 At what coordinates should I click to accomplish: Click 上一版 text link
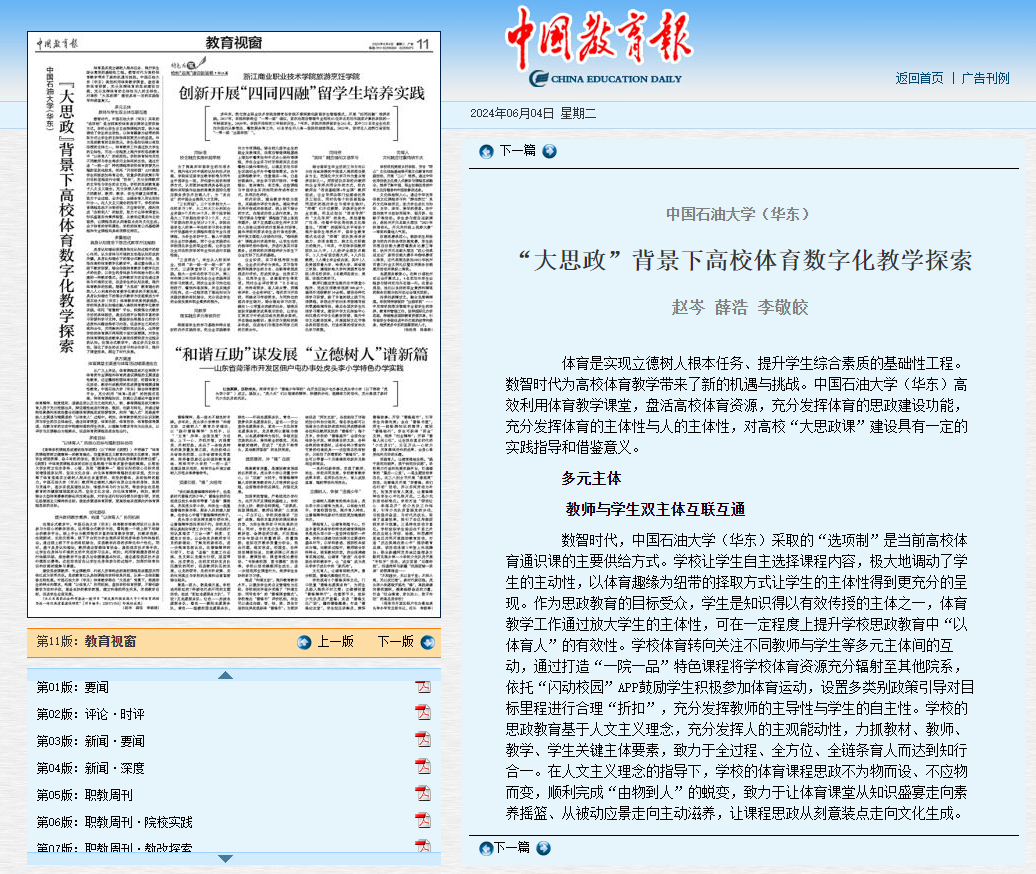pos(335,642)
